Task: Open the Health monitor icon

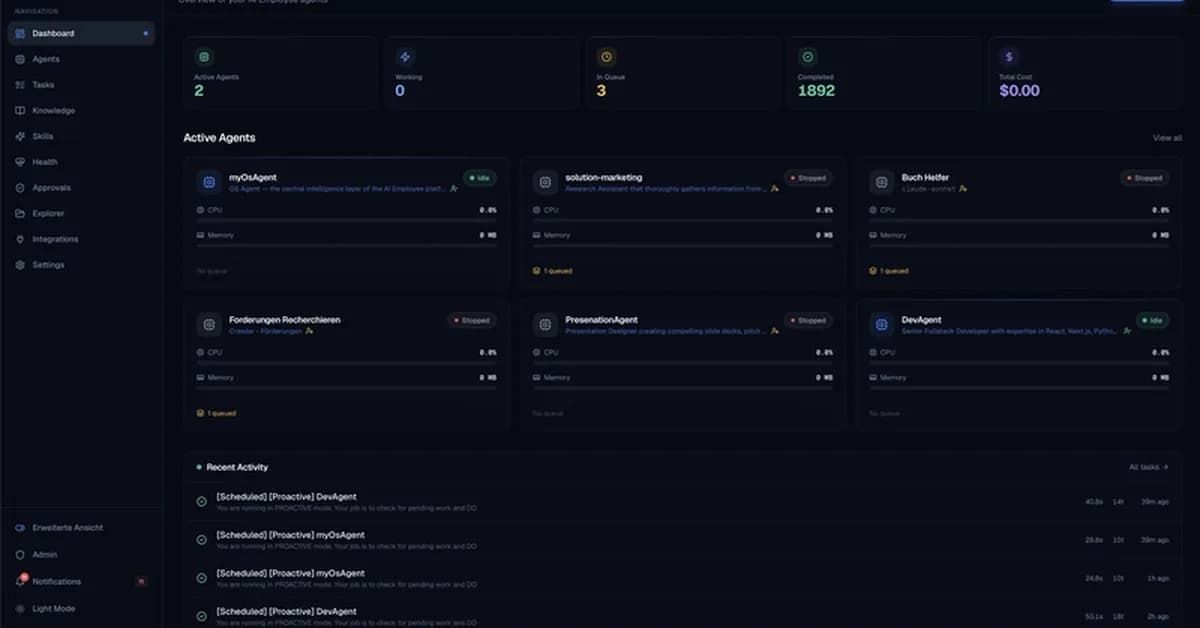Action: 21,161
